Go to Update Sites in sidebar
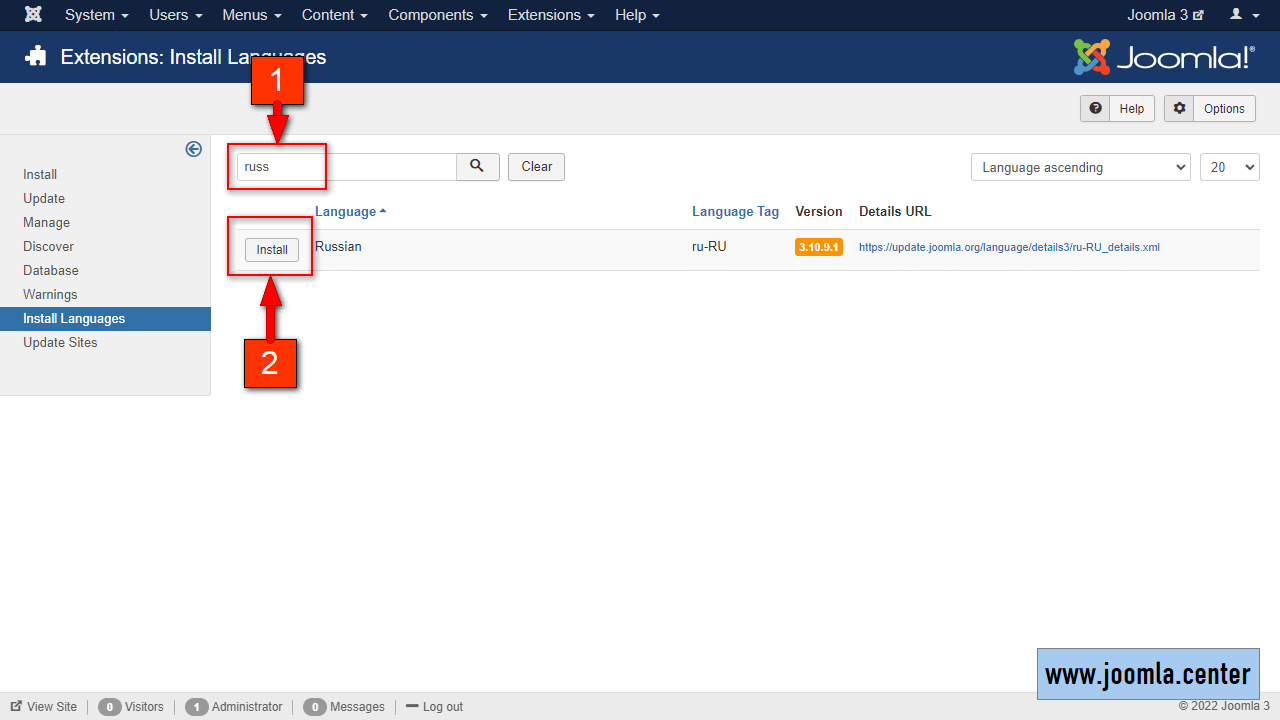Viewport: 1280px width, 720px height. click(60, 342)
